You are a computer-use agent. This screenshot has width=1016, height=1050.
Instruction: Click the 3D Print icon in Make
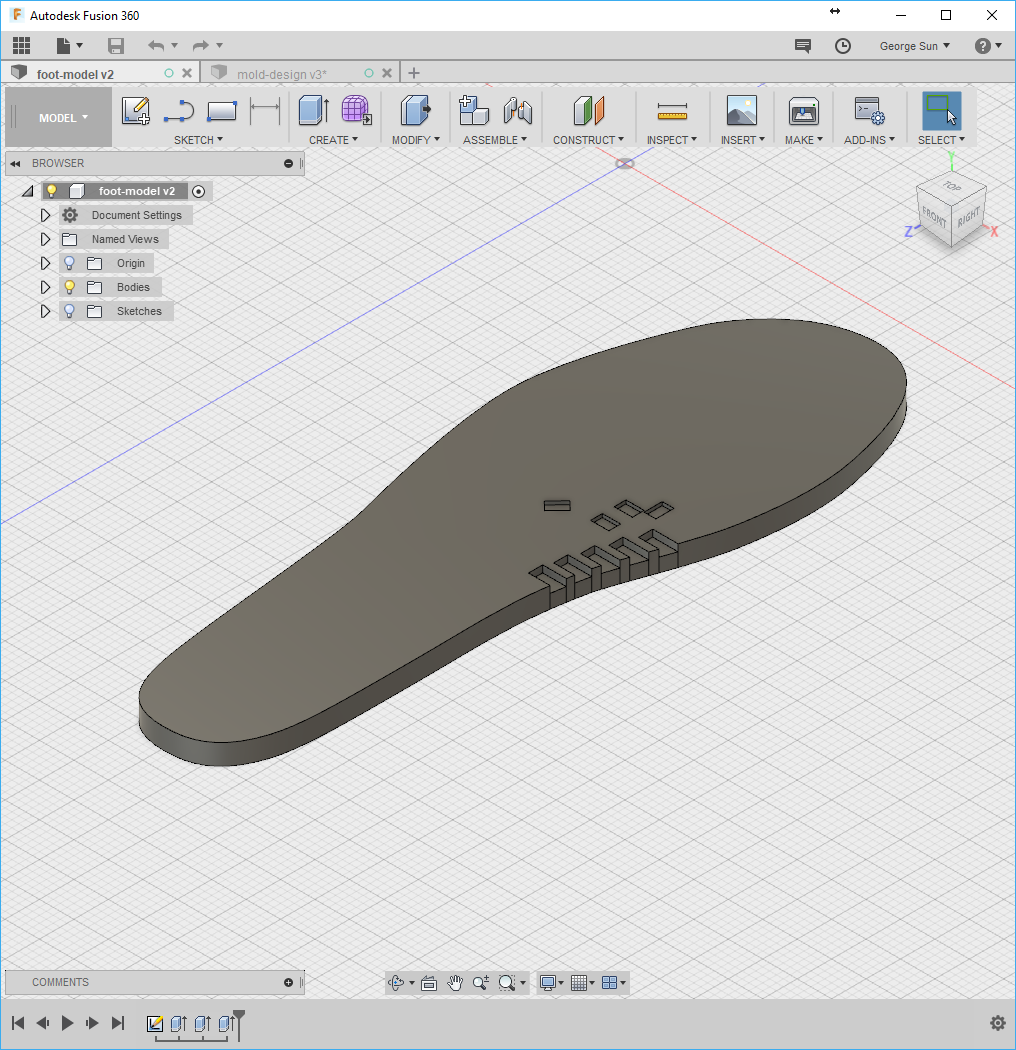pyautogui.click(x=803, y=111)
